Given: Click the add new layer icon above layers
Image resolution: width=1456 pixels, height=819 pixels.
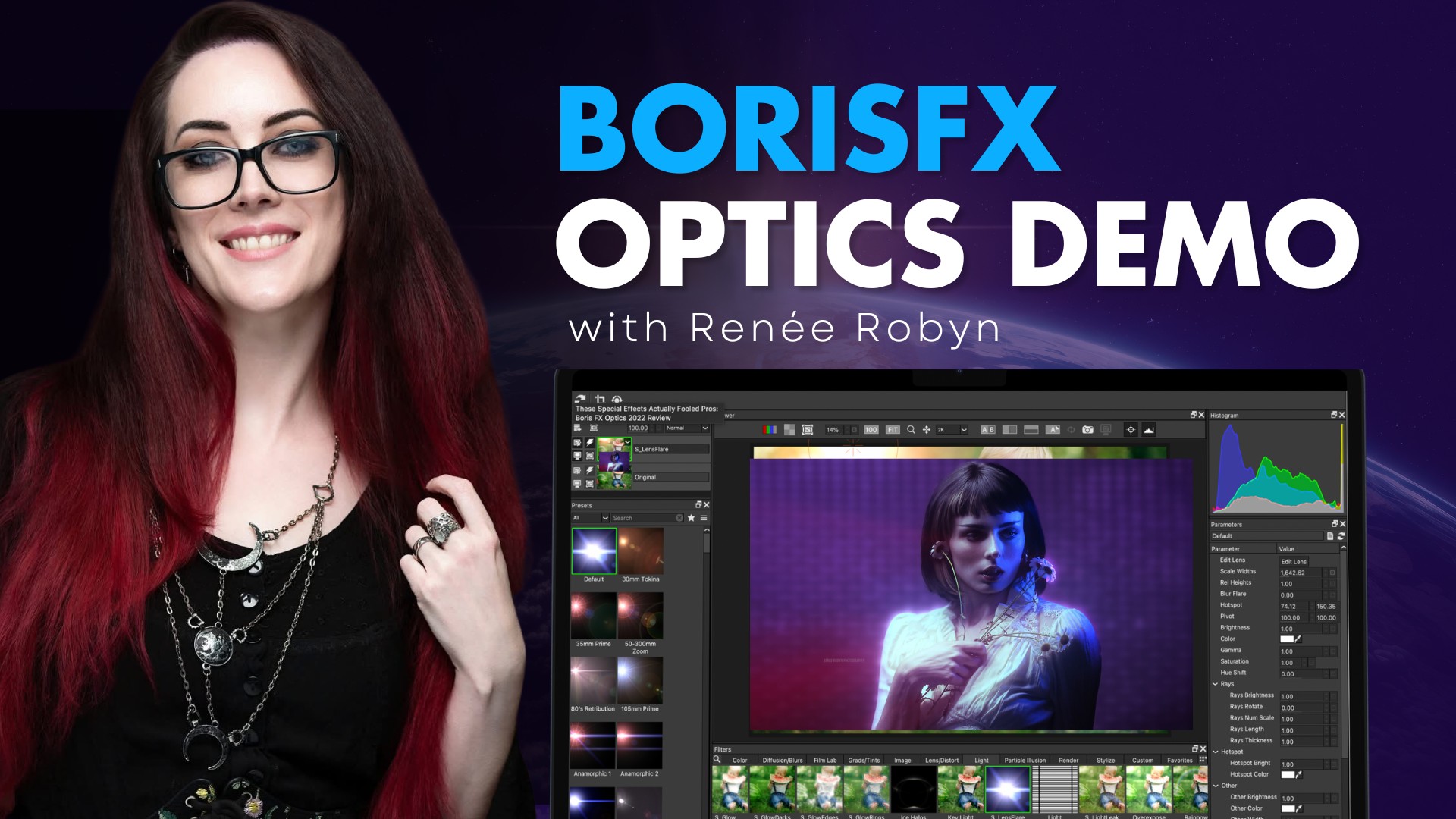Looking at the screenshot, I should pos(577,428).
